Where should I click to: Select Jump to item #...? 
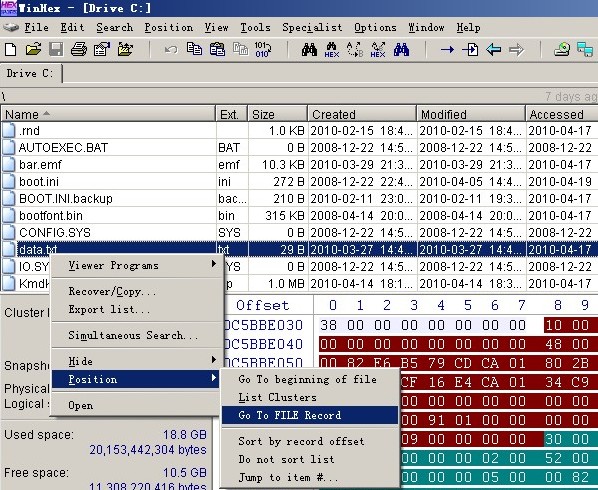pyautogui.click(x=310, y=477)
